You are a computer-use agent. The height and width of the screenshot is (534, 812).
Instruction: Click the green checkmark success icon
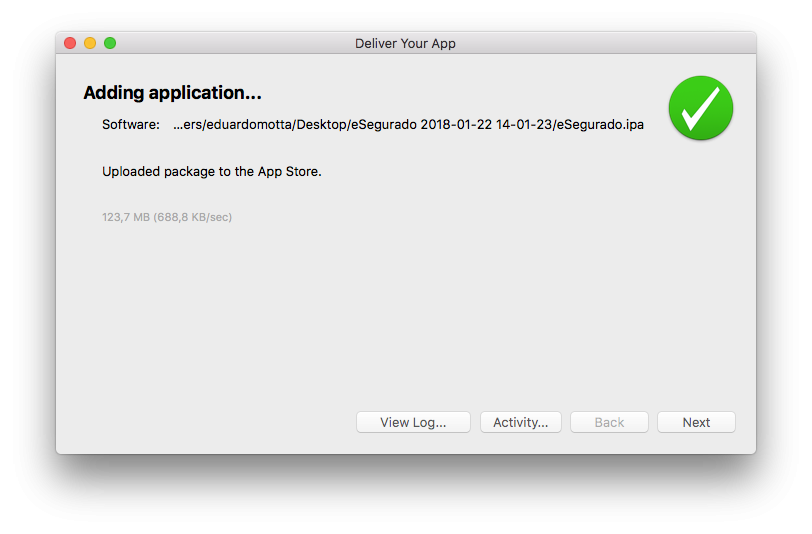tap(700, 108)
